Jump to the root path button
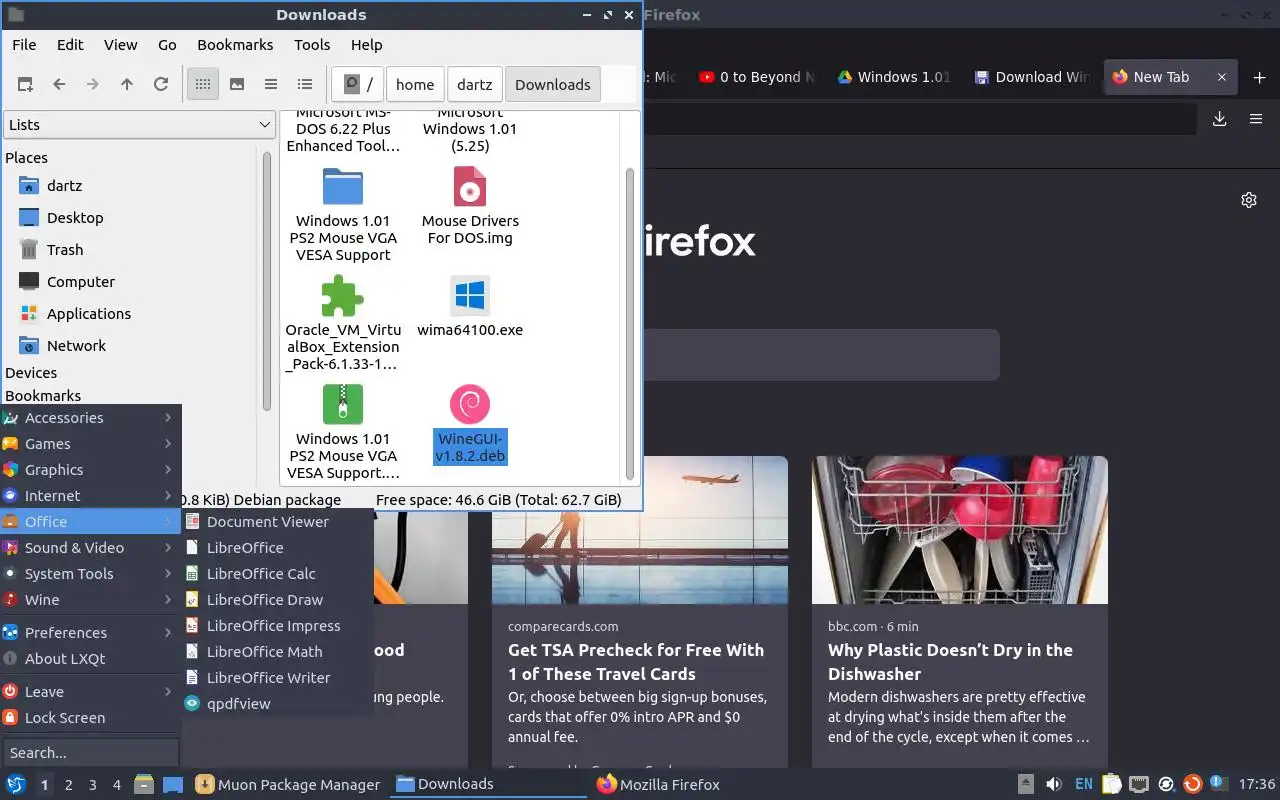 tap(358, 85)
